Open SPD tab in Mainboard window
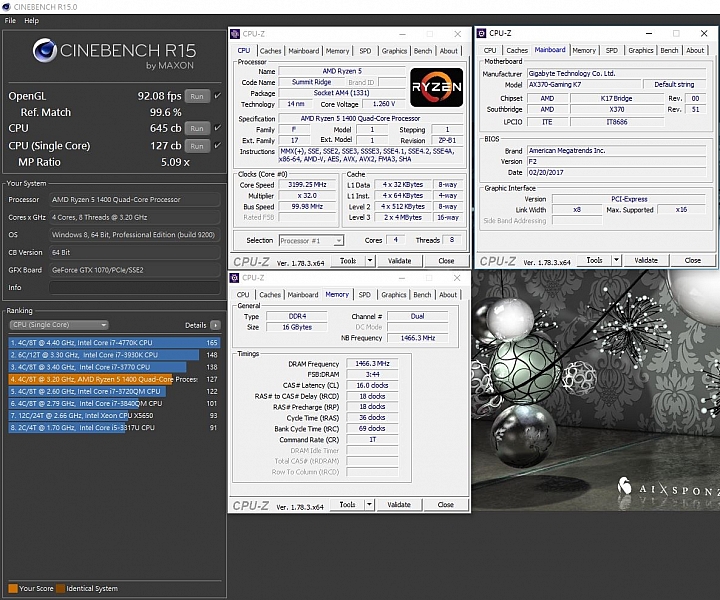 click(612, 50)
